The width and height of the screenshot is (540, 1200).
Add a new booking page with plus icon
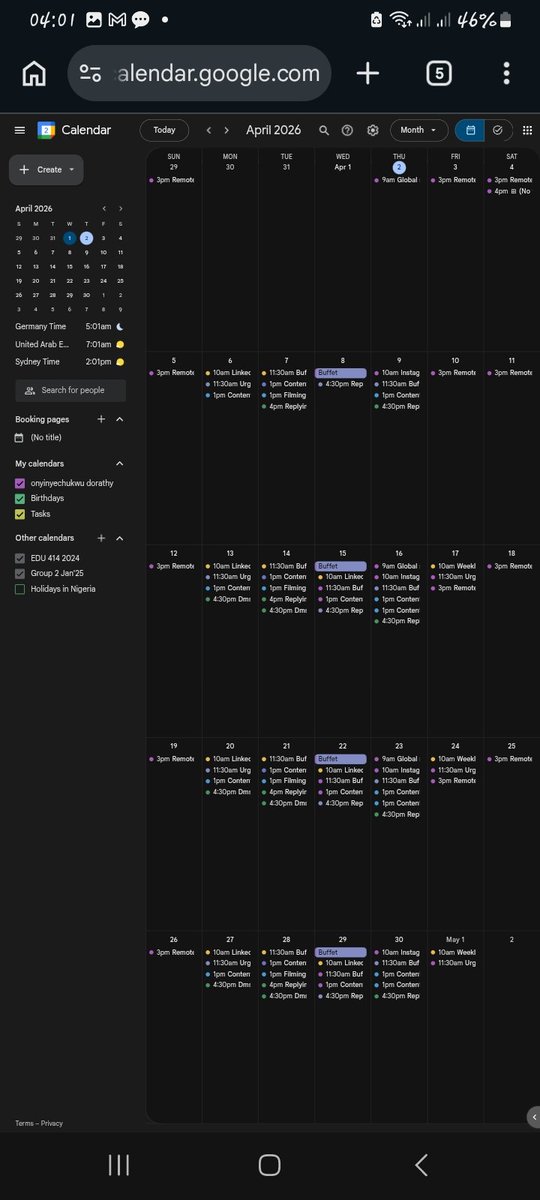click(x=101, y=419)
